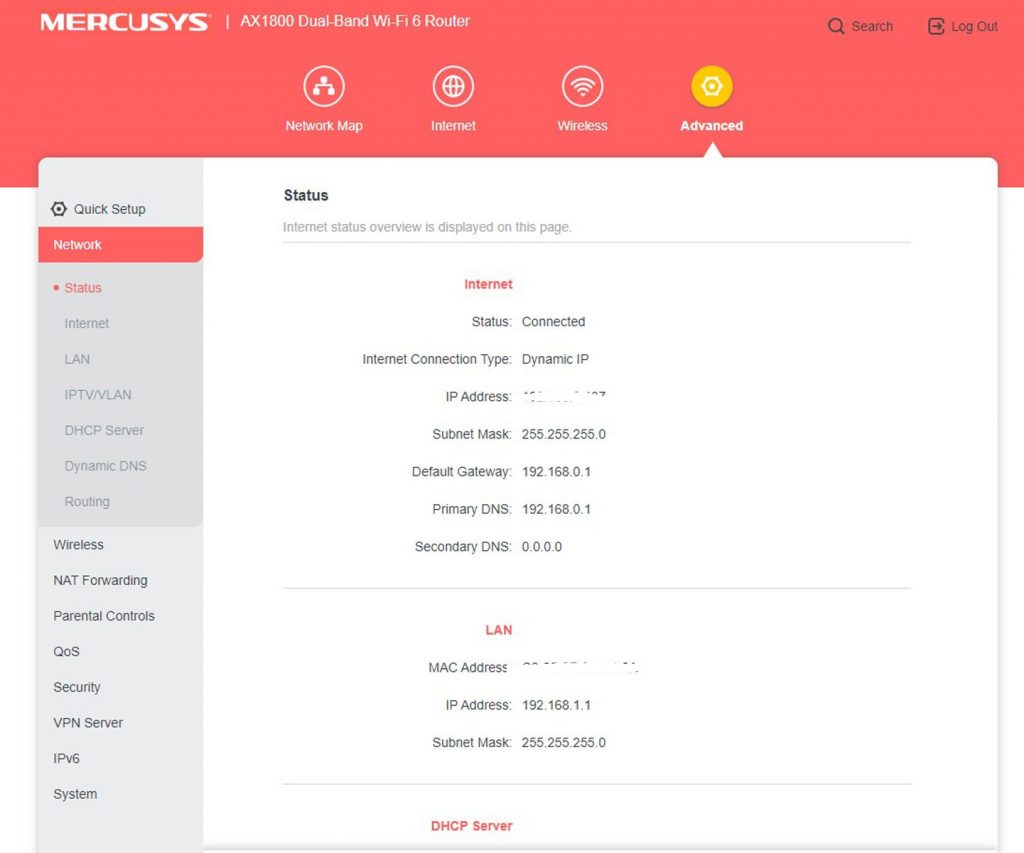
Task: Expand the System section
Action: tap(75, 794)
